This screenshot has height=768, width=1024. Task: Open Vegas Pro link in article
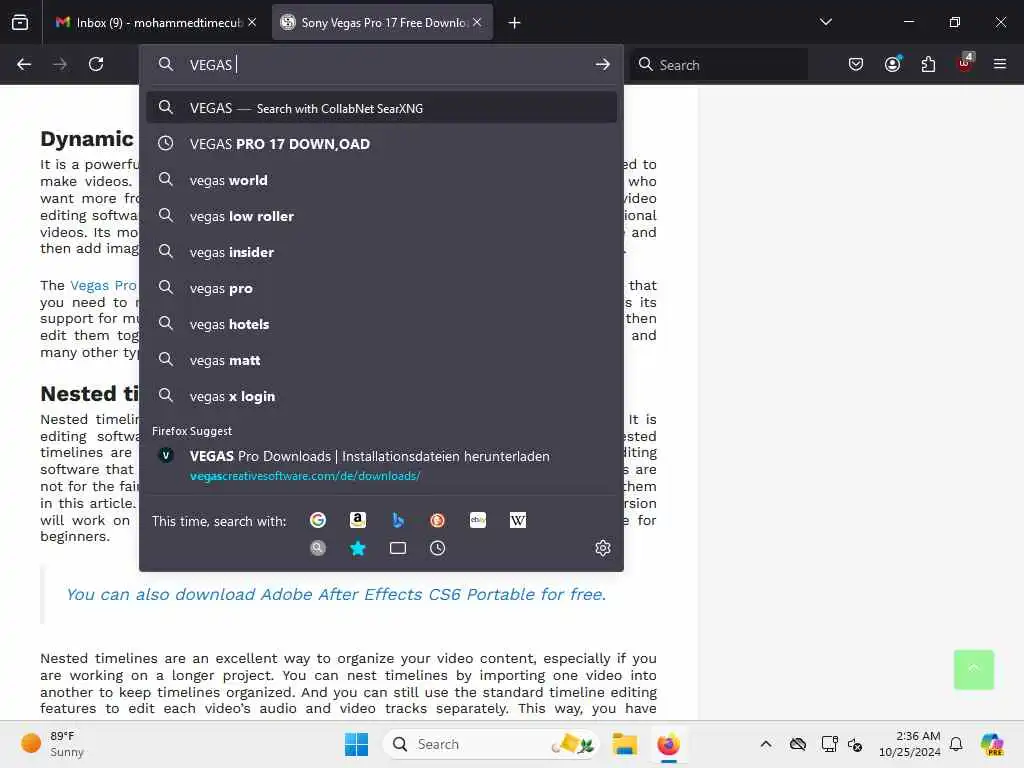point(103,285)
